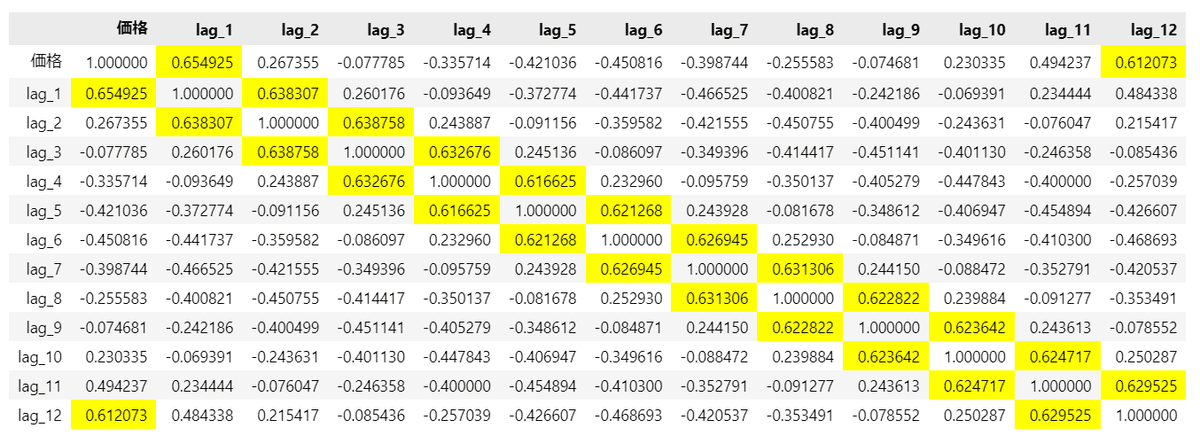The height and width of the screenshot is (435, 1200).
Task: Select the lag_1 row label
Action: point(45,94)
